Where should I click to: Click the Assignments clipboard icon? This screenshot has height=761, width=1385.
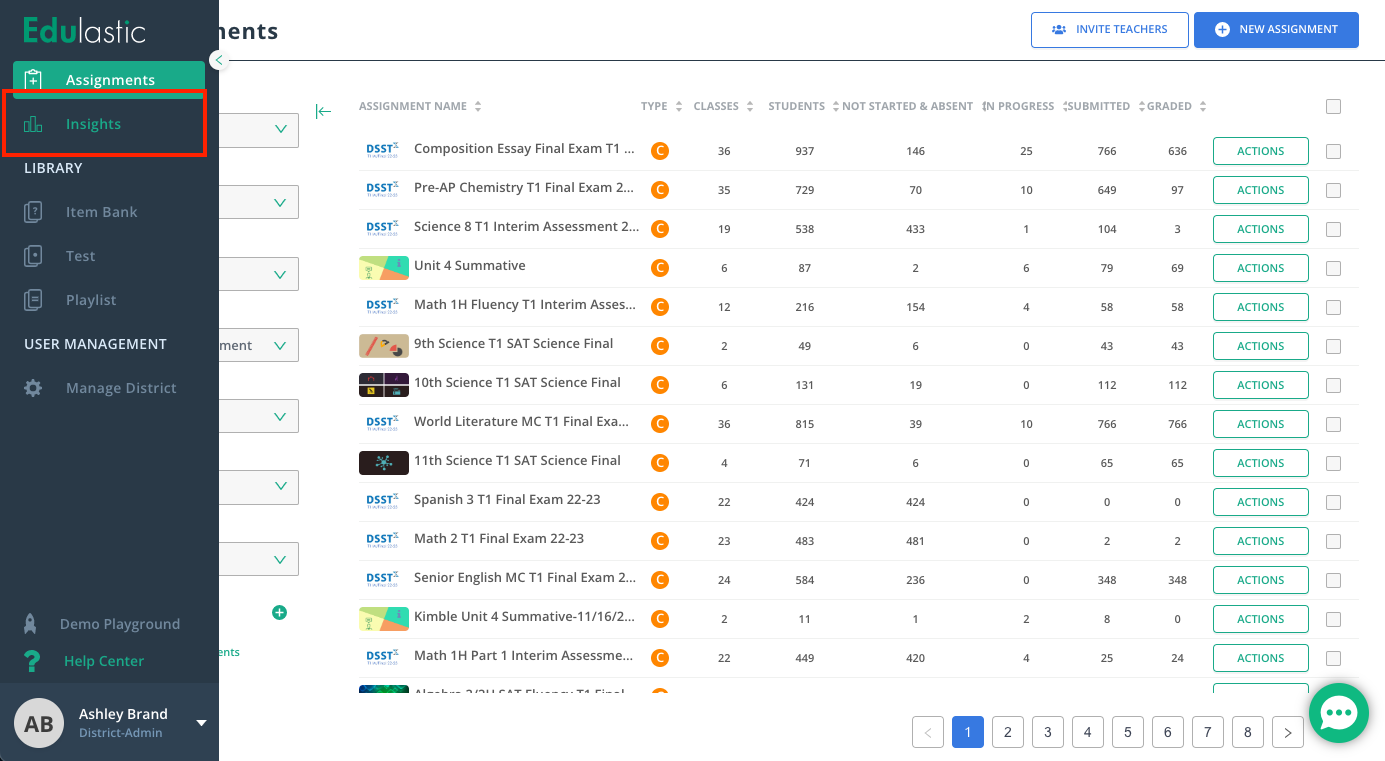33,80
